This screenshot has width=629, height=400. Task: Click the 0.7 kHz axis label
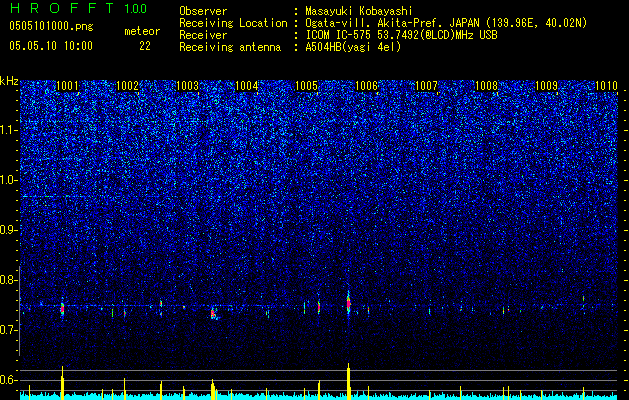click(x=8, y=330)
